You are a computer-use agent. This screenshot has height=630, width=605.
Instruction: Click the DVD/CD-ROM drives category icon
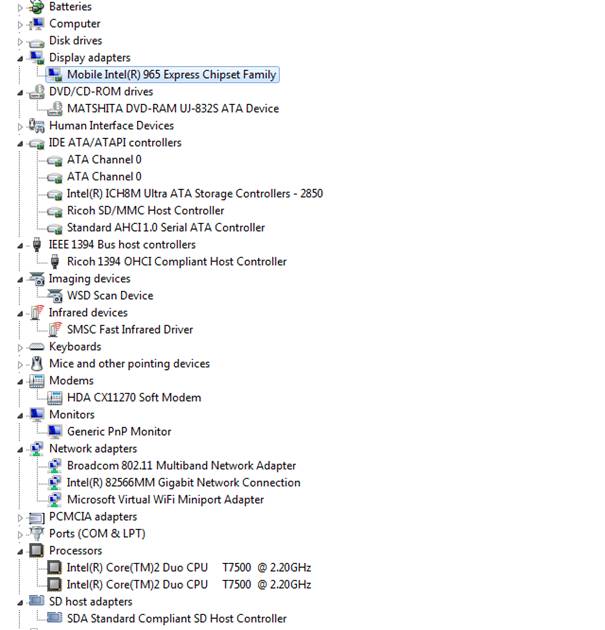pos(37,92)
